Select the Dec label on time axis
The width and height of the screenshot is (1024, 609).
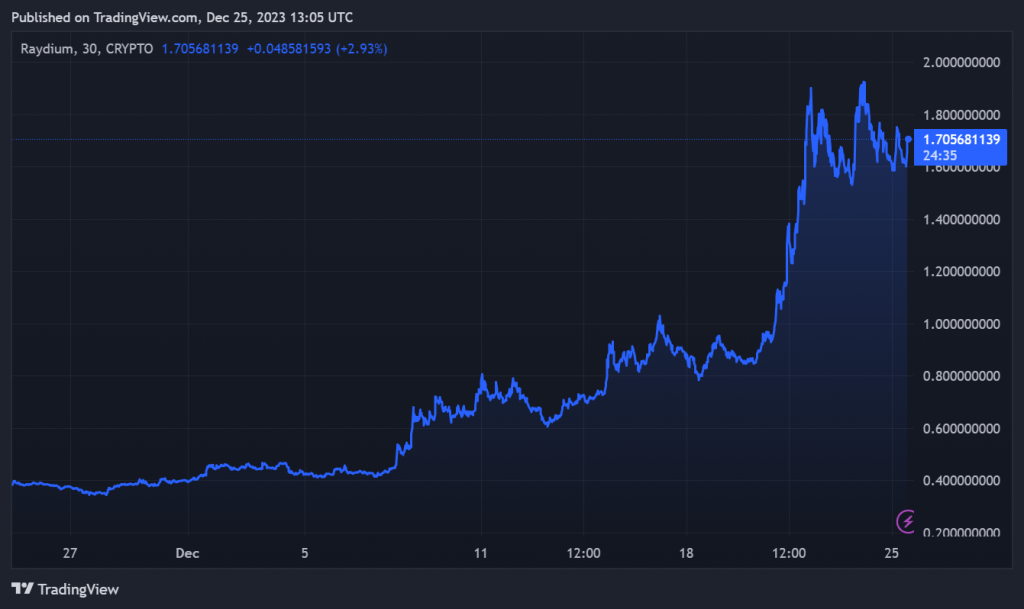[x=187, y=553]
